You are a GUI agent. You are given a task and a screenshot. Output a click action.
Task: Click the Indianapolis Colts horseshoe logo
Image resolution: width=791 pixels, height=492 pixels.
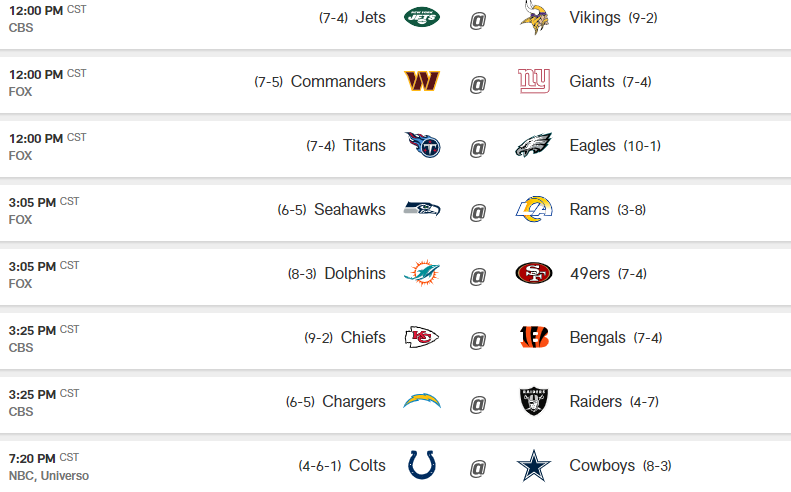422,466
